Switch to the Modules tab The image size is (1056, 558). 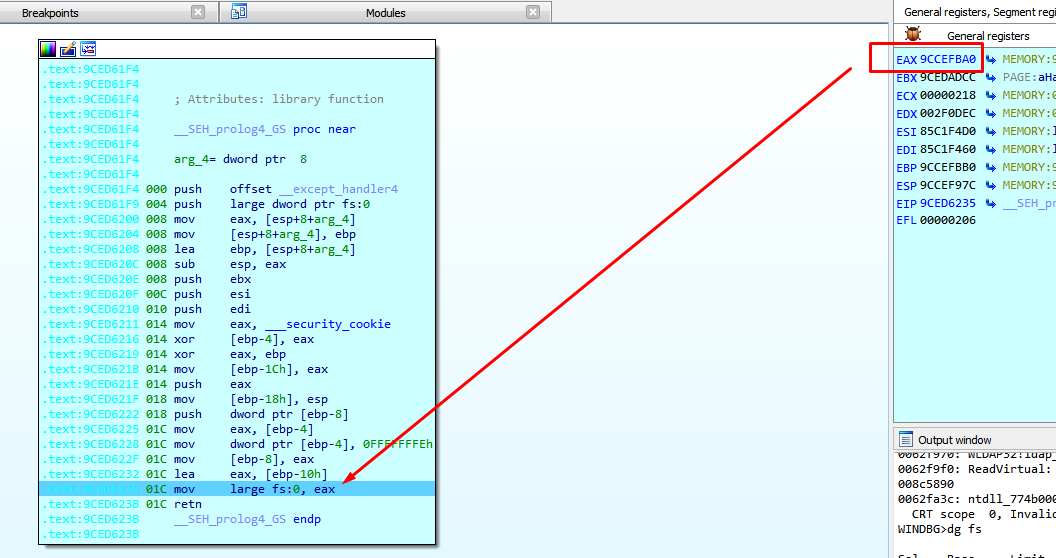(385, 13)
